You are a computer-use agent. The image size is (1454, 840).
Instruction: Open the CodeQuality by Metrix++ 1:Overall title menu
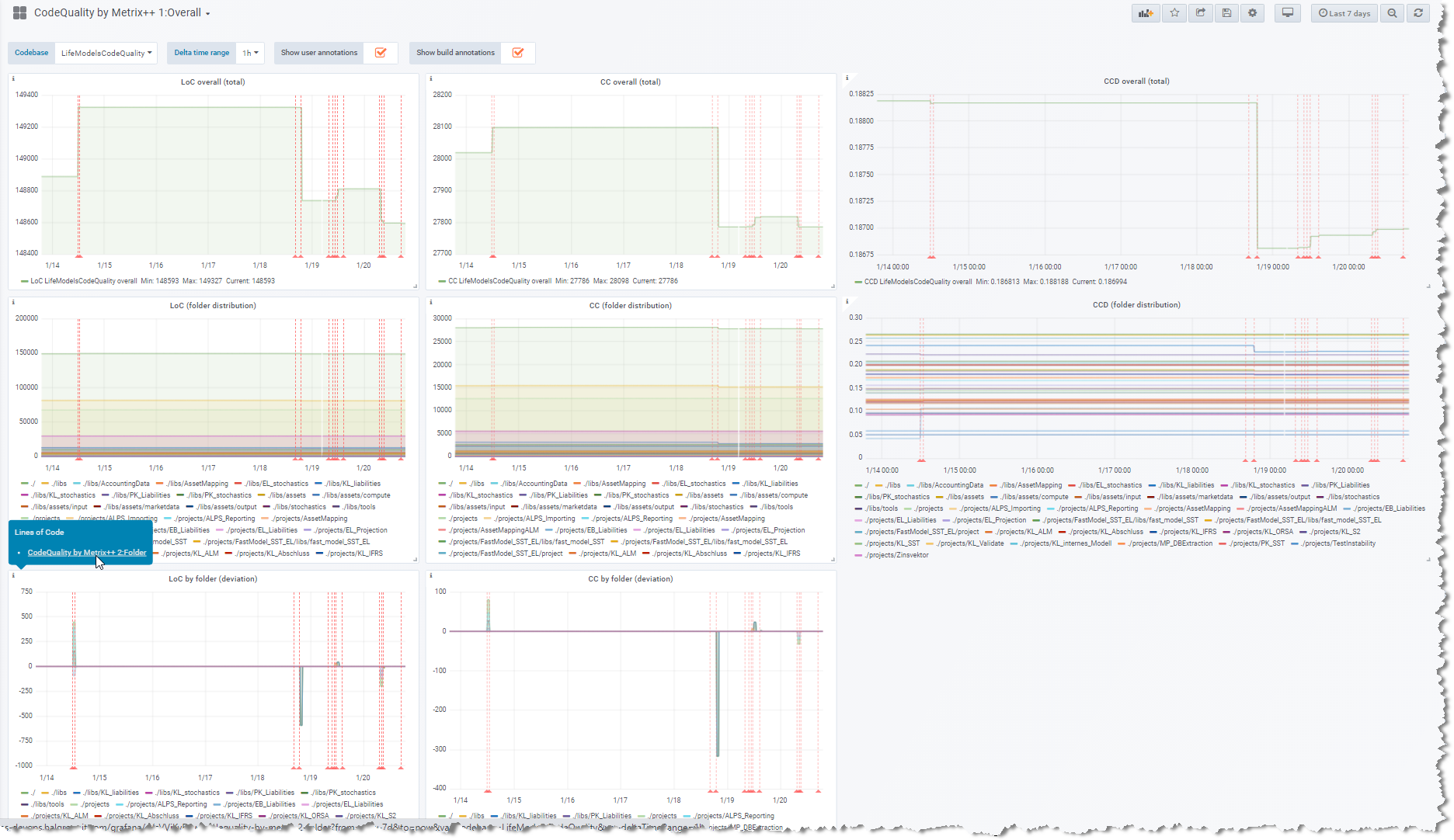coord(122,13)
